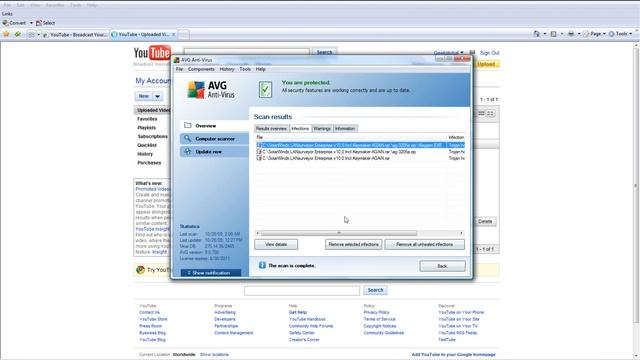Viewport: 640px width, 360px height.
Task: Click the Back button in AVG
Action: point(442,266)
